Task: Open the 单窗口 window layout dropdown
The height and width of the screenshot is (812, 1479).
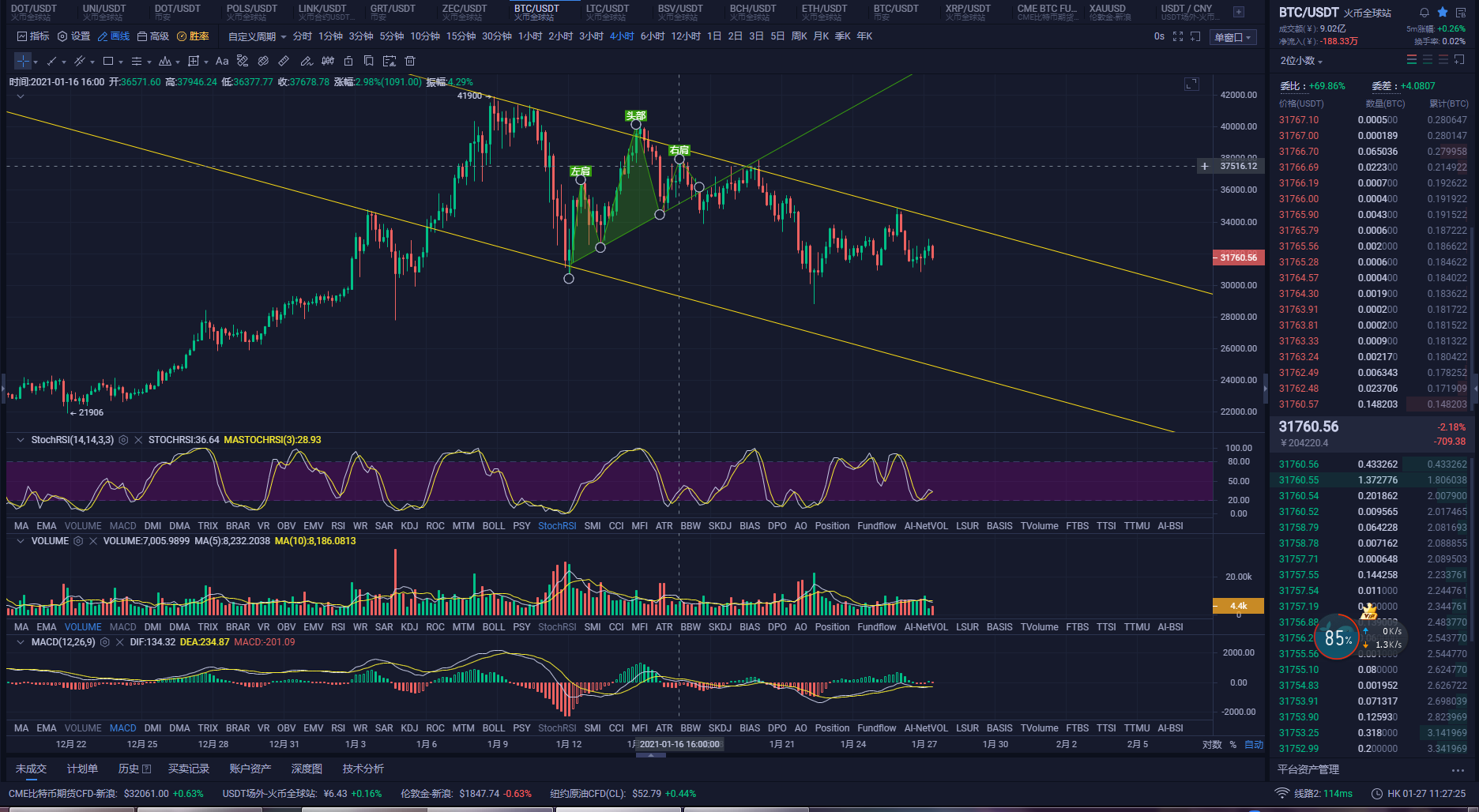Action: pyautogui.click(x=1232, y=37)
